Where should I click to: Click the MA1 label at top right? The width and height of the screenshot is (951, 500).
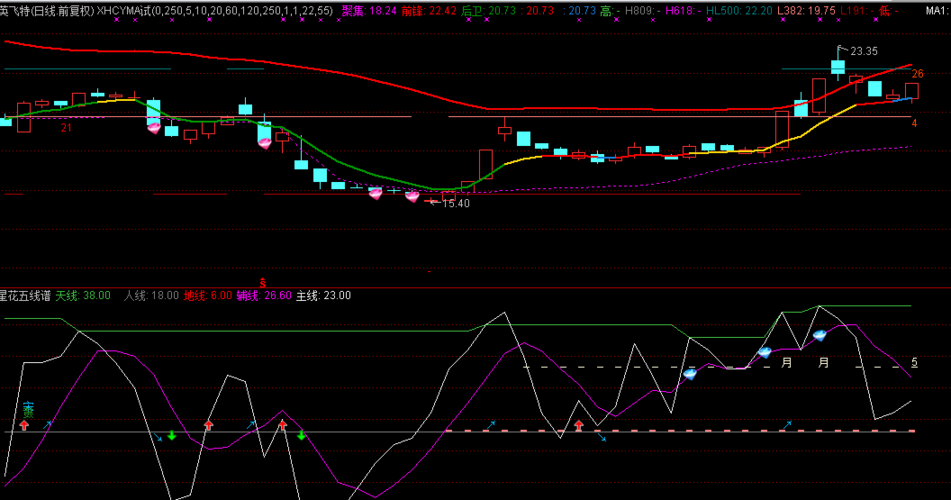coord(935,11)
